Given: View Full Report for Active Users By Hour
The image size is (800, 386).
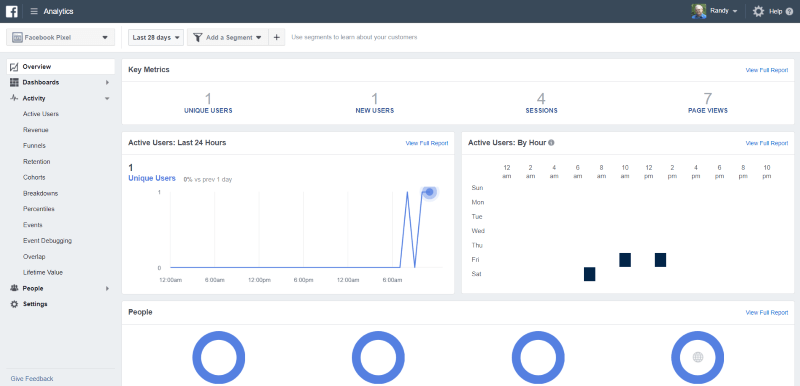Looking at the screenshot, I should [x=766, y=143].
